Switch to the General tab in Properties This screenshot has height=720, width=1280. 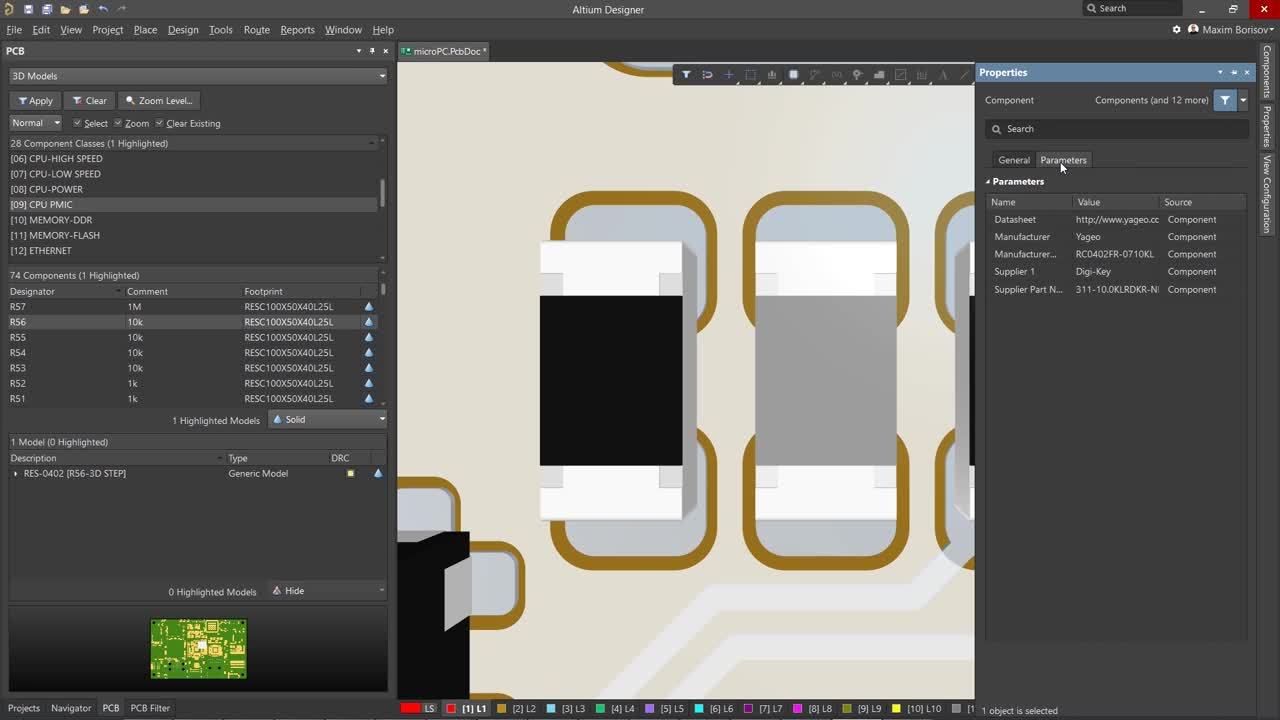(x=1013, y=160)
